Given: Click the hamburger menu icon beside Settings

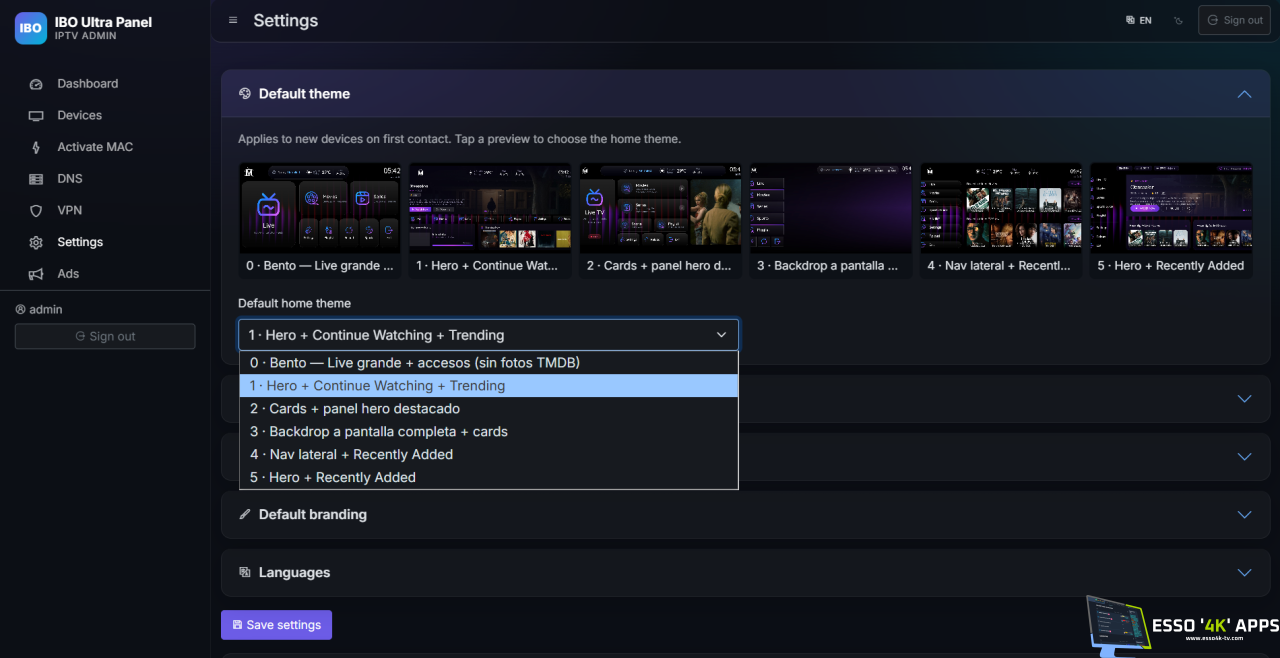Looking at the screenshot, I should (x=233, y=20).
